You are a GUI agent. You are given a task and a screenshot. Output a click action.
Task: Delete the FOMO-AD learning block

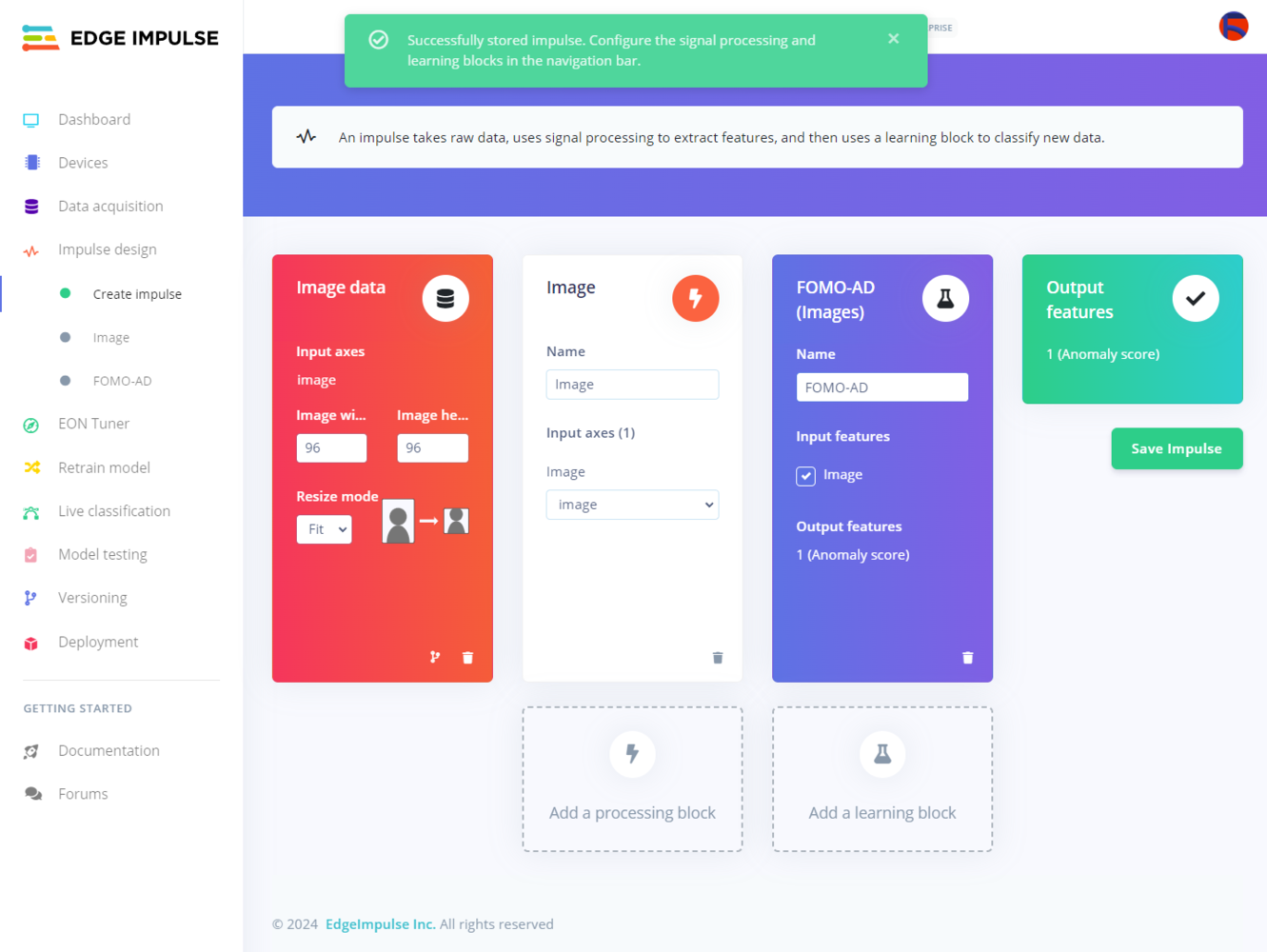(968, 658)
